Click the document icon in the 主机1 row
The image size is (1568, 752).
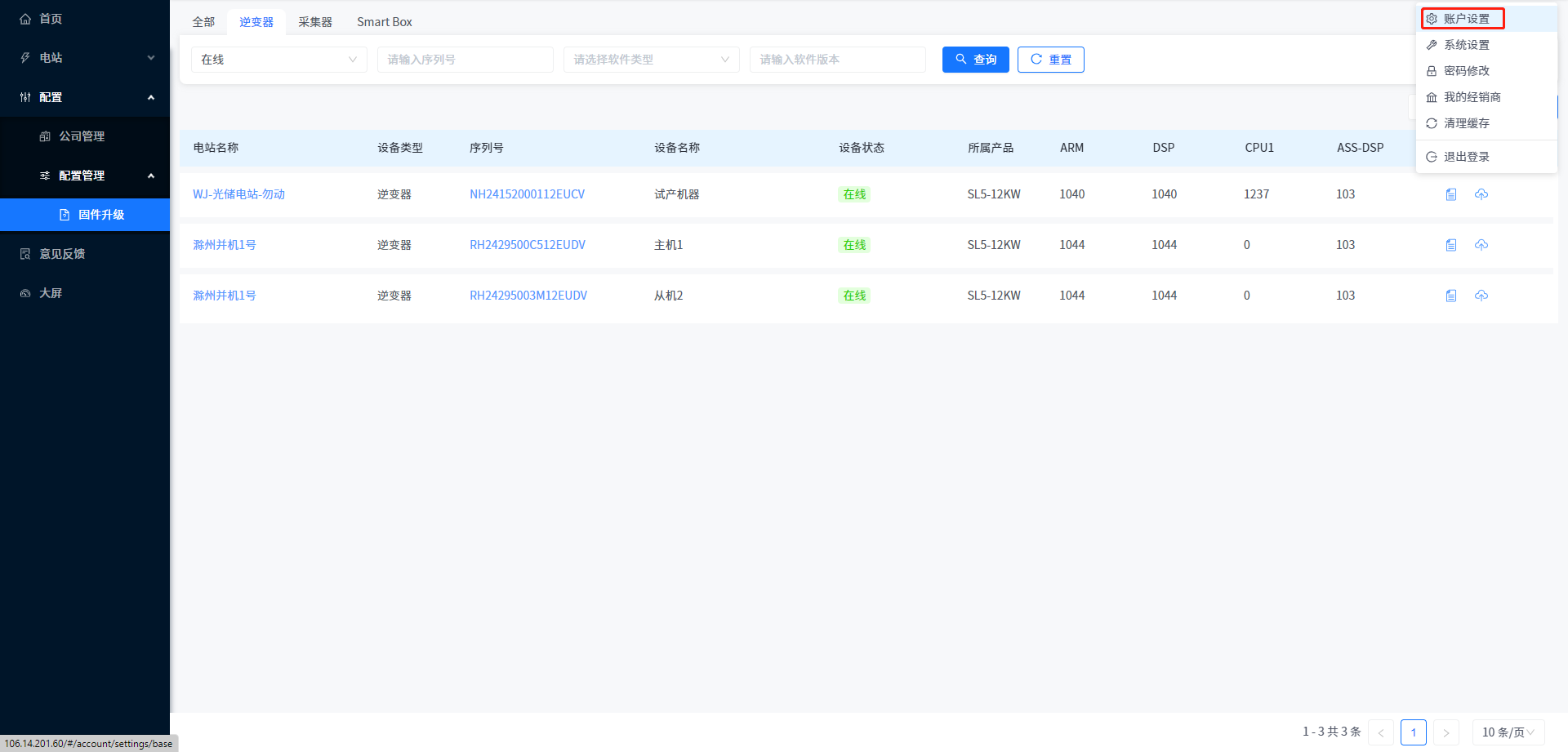tap(1451, 245)
